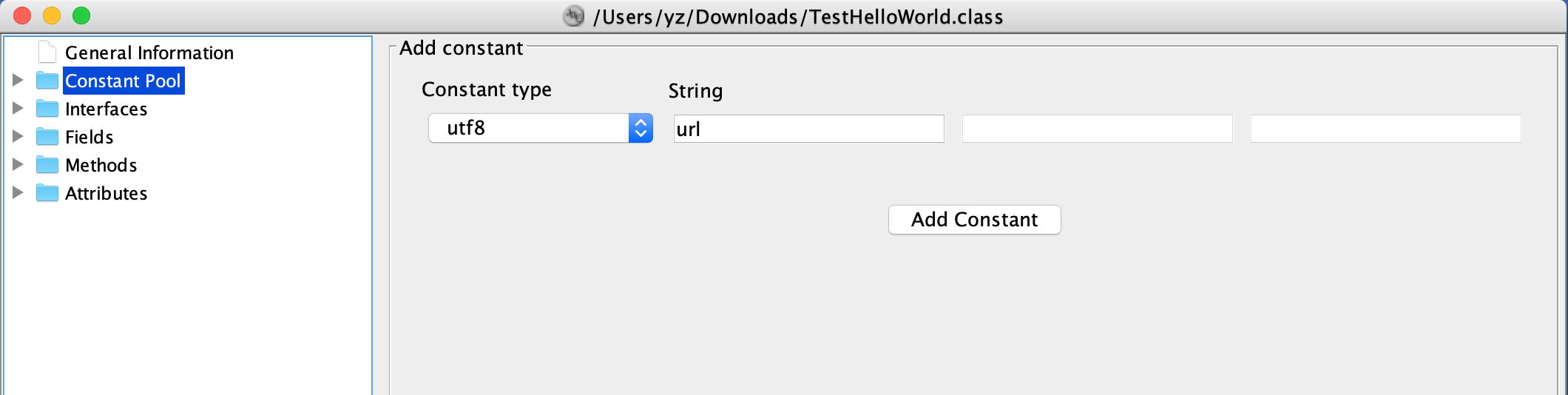Expand the Interfaces tree node
This screenshot has height=395, width=1568.
(x=18, y=108)
